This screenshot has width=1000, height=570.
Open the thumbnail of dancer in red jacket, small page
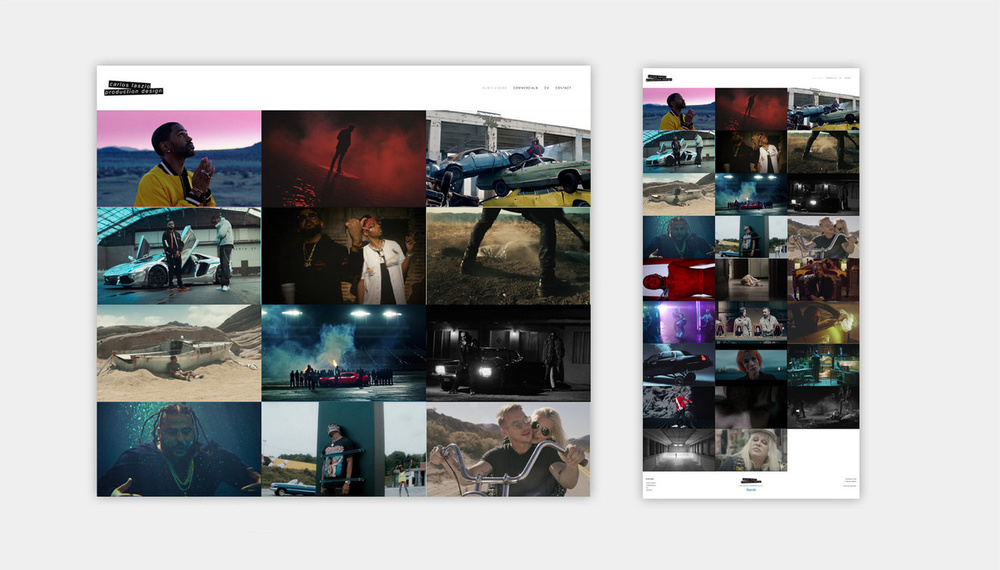679,407
